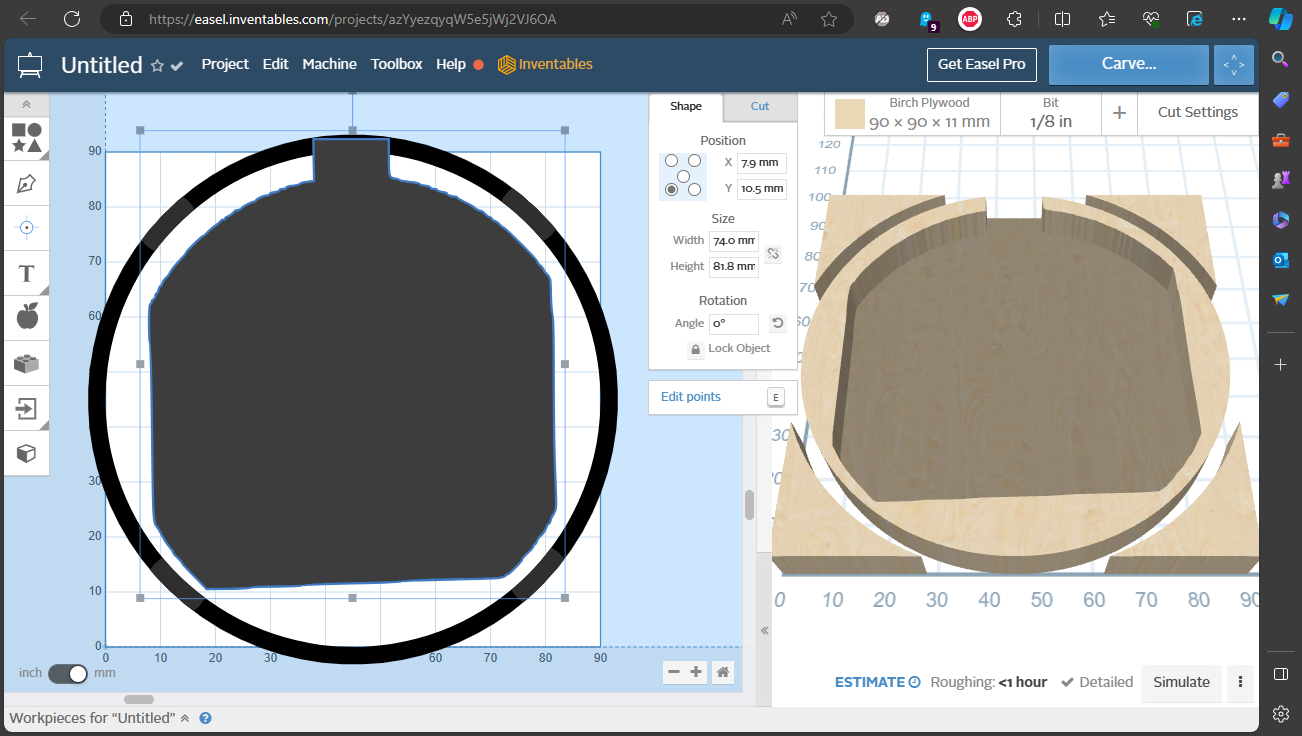Click the rotation Angle input field
1302x736 pixels.
(x=734, y=324)
